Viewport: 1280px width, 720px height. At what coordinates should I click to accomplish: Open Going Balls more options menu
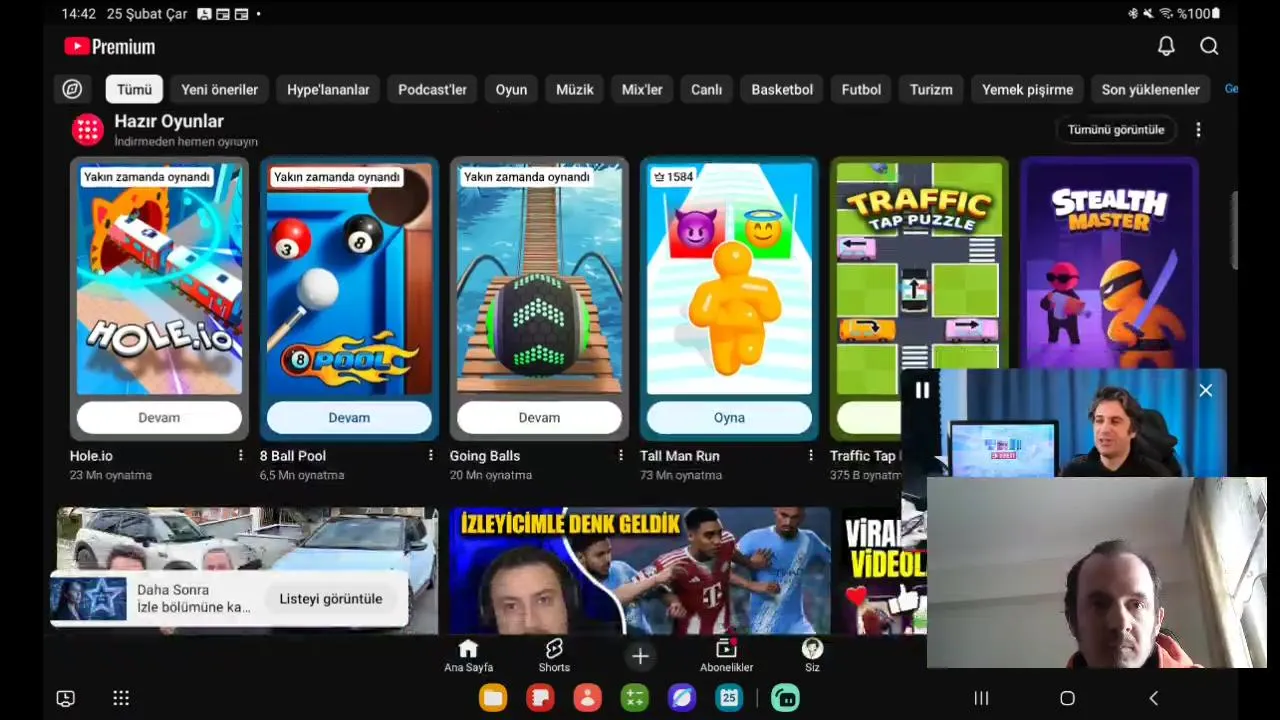(620, 455)
